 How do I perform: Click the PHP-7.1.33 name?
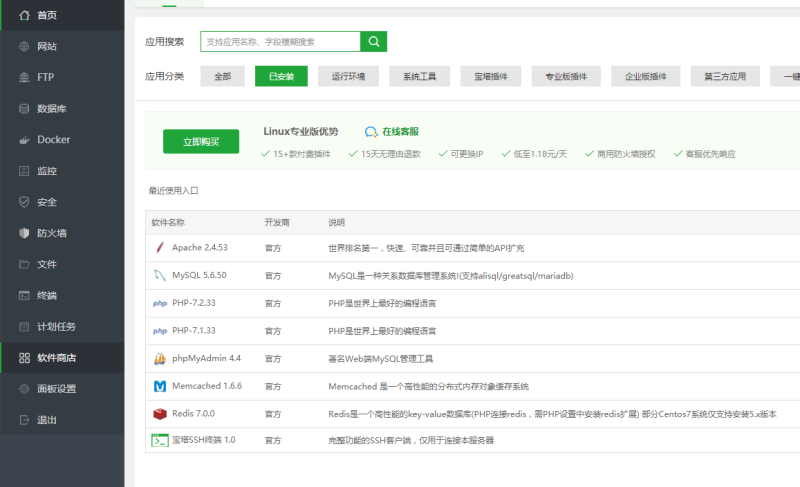point(194,330)
